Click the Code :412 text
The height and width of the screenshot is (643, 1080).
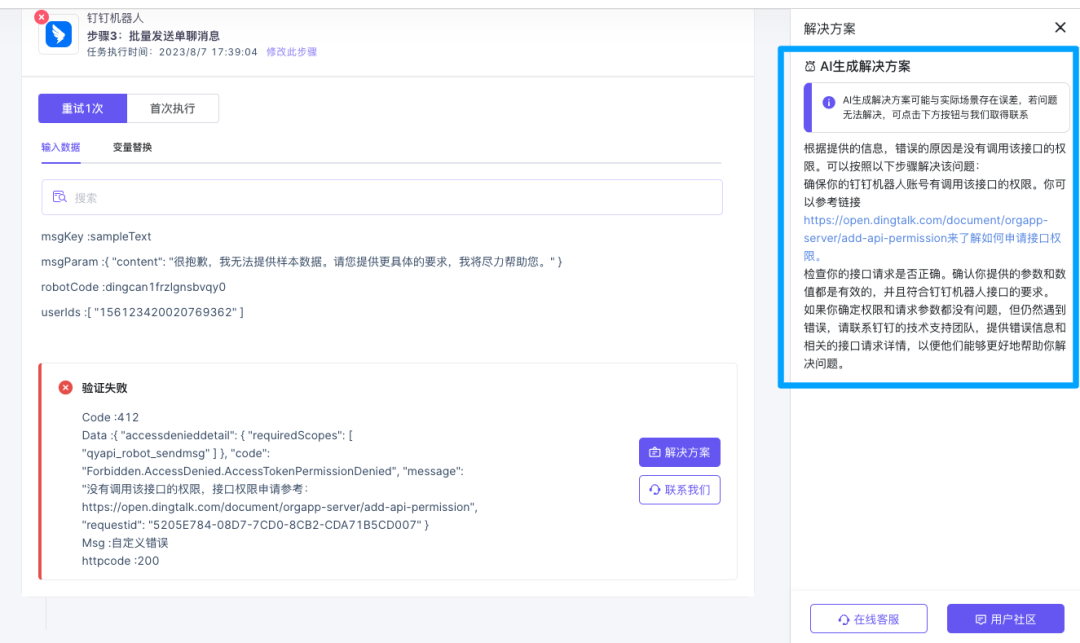(x=110, y=417)
